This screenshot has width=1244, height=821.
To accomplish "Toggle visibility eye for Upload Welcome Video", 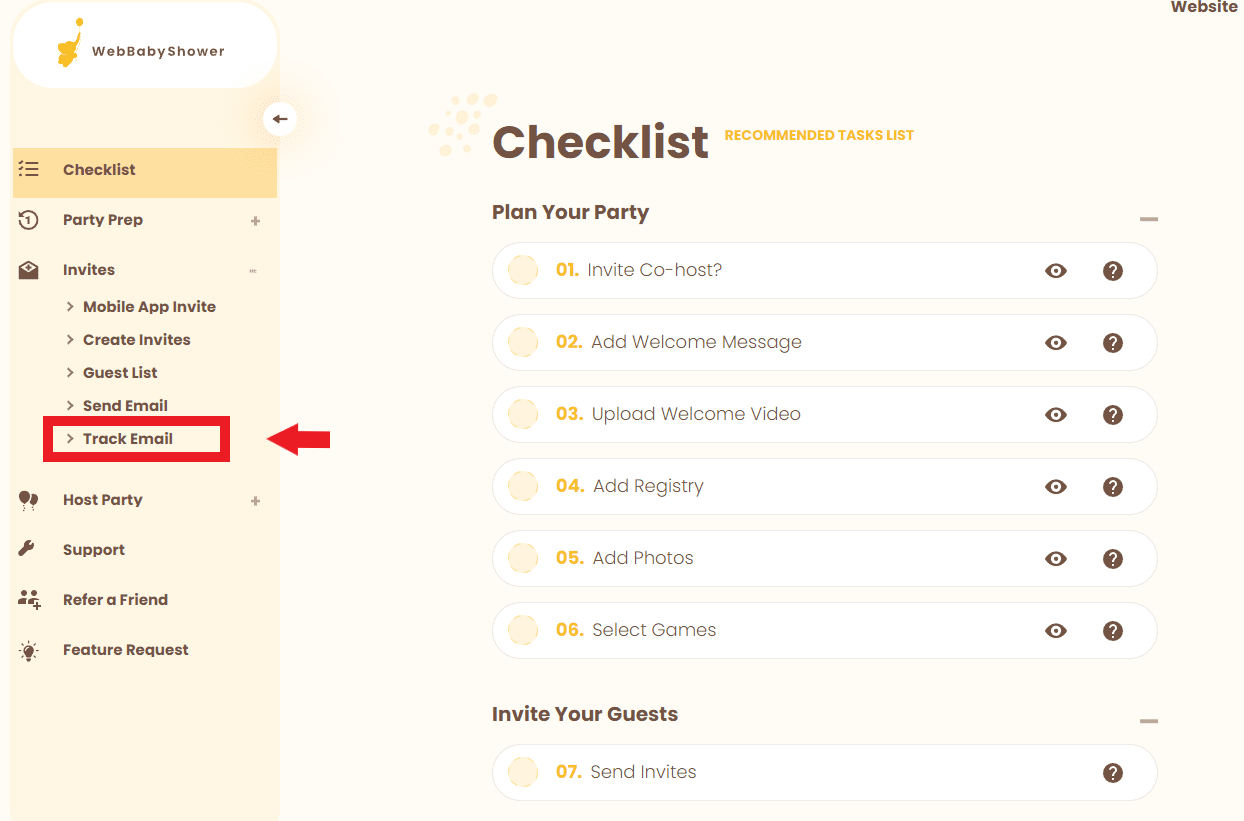I will 1056,414.
